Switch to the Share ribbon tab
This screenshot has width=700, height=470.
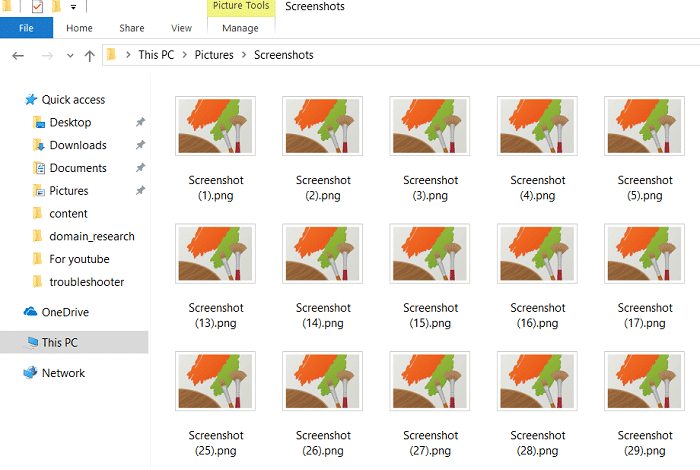[132, 28]
